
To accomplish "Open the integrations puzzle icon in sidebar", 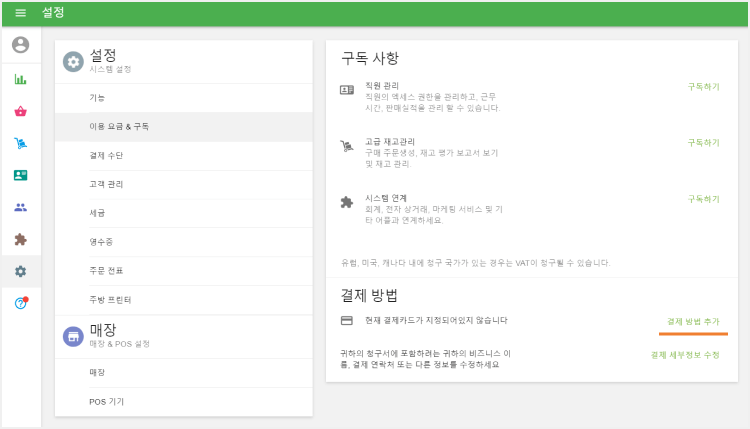I will click(21, 239).
